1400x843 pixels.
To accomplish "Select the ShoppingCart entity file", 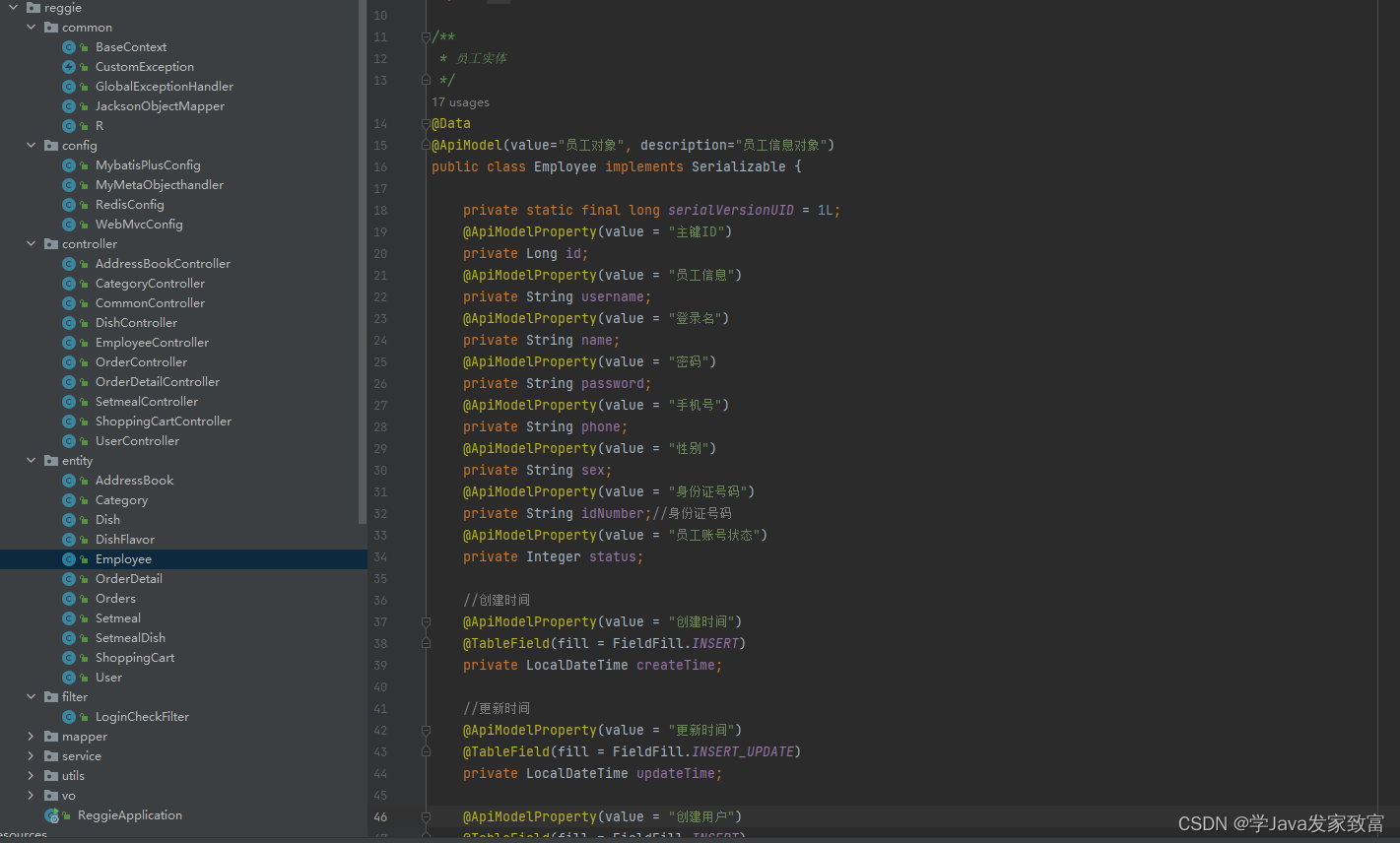I will pos(135,658).
